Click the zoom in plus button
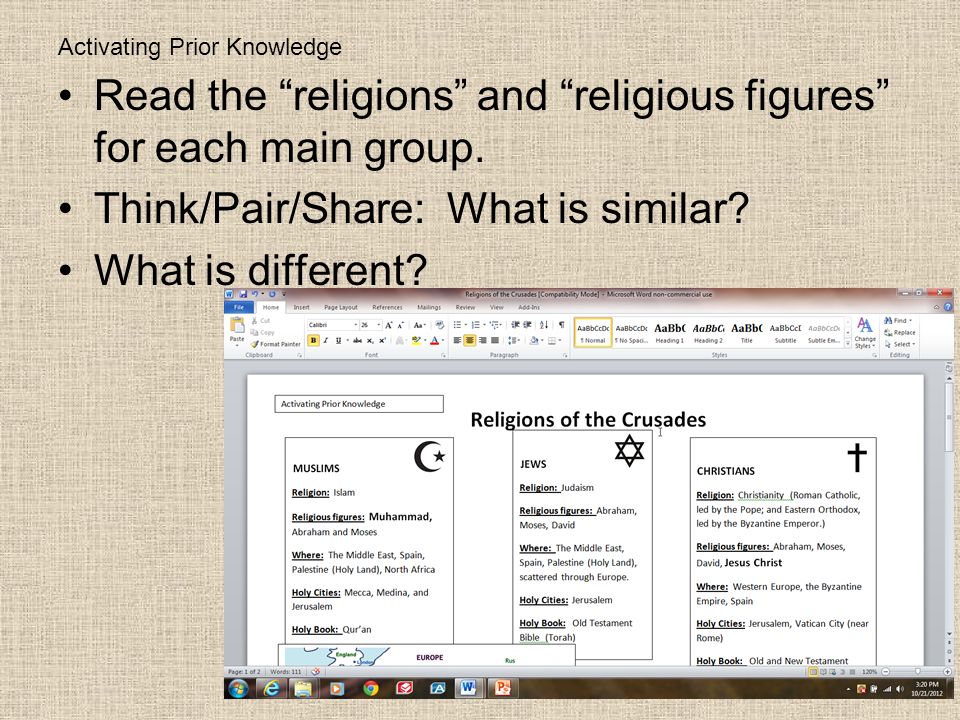The image size is (960, 720). [x=948, y=672]
